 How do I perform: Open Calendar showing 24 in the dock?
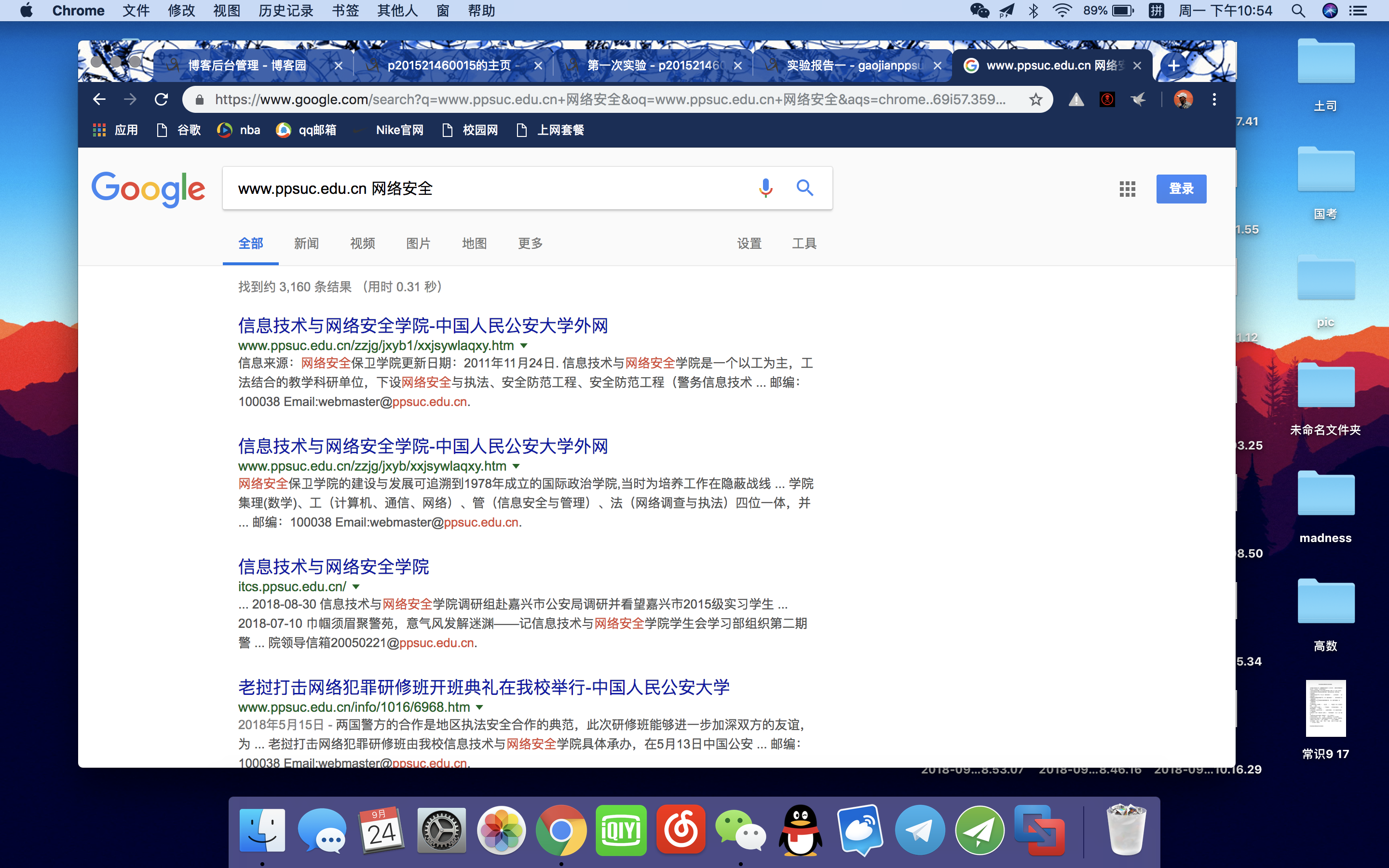pyautogui.click(x=381, y=831)
